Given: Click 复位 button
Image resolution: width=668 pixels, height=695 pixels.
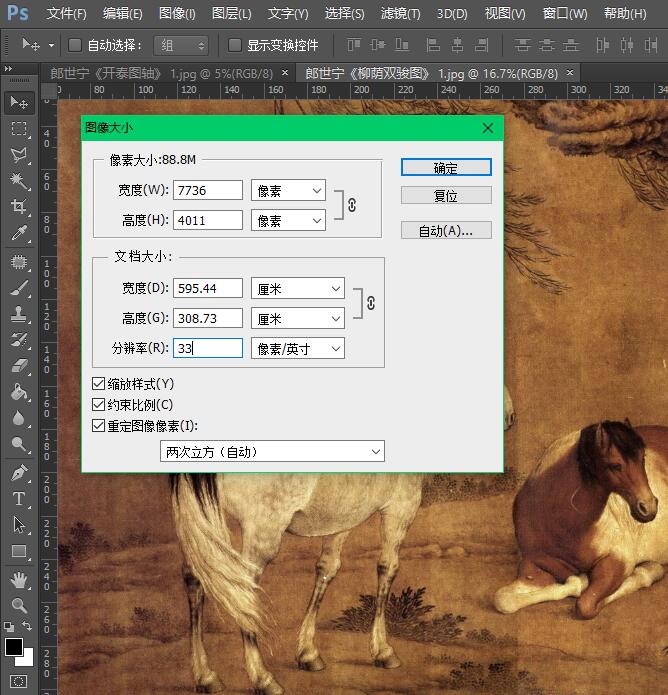Looking at the screenshot, I should [446, 195].
